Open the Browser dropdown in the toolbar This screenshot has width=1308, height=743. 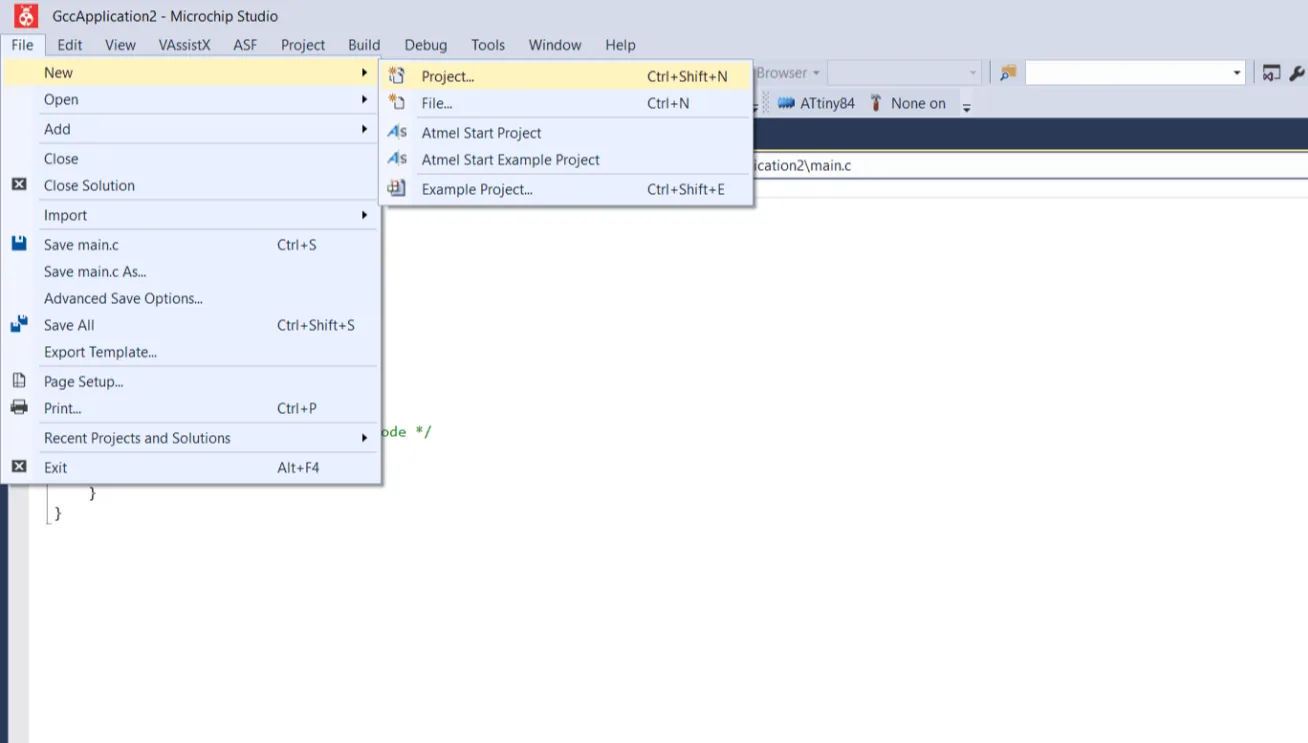[789, 73]
